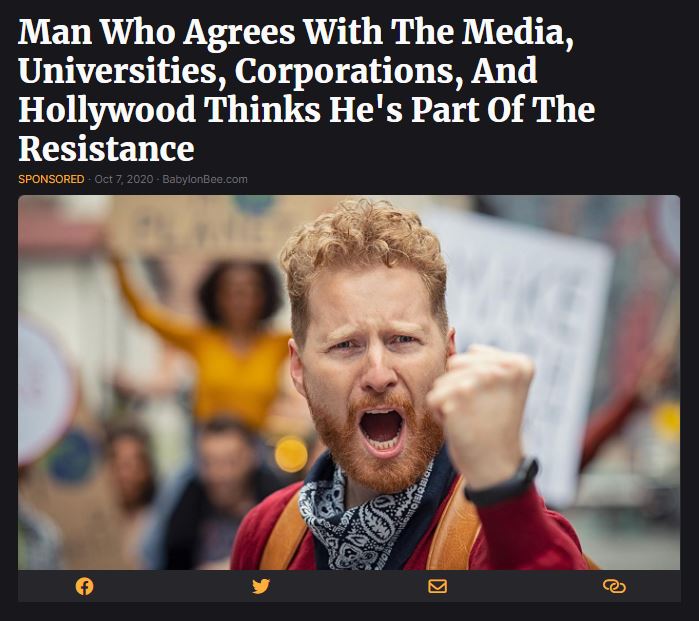
Task: Send the article via email envelope icon
Action: [x=437, y=586]
